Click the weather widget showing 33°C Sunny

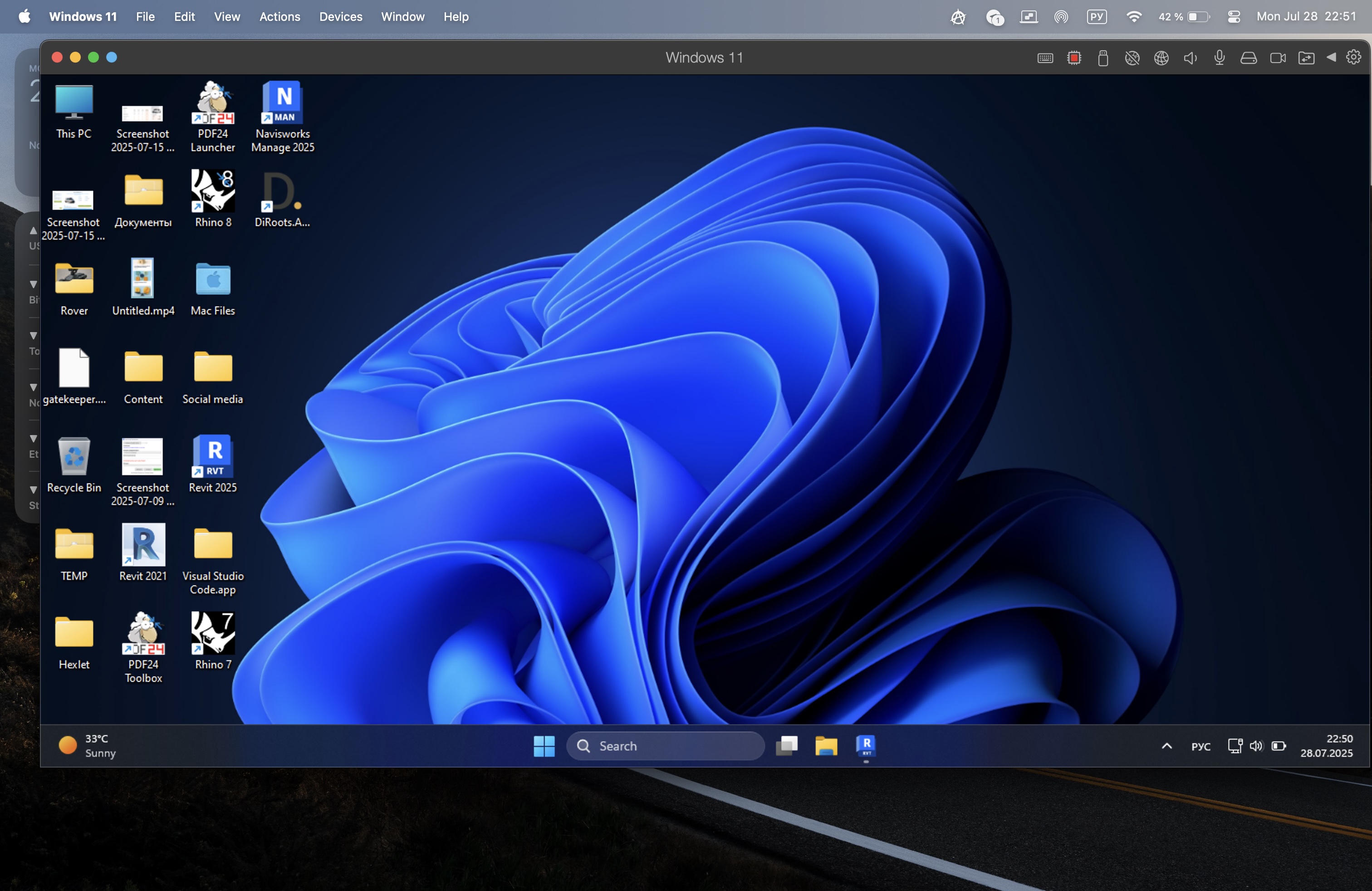click(87, 746)
